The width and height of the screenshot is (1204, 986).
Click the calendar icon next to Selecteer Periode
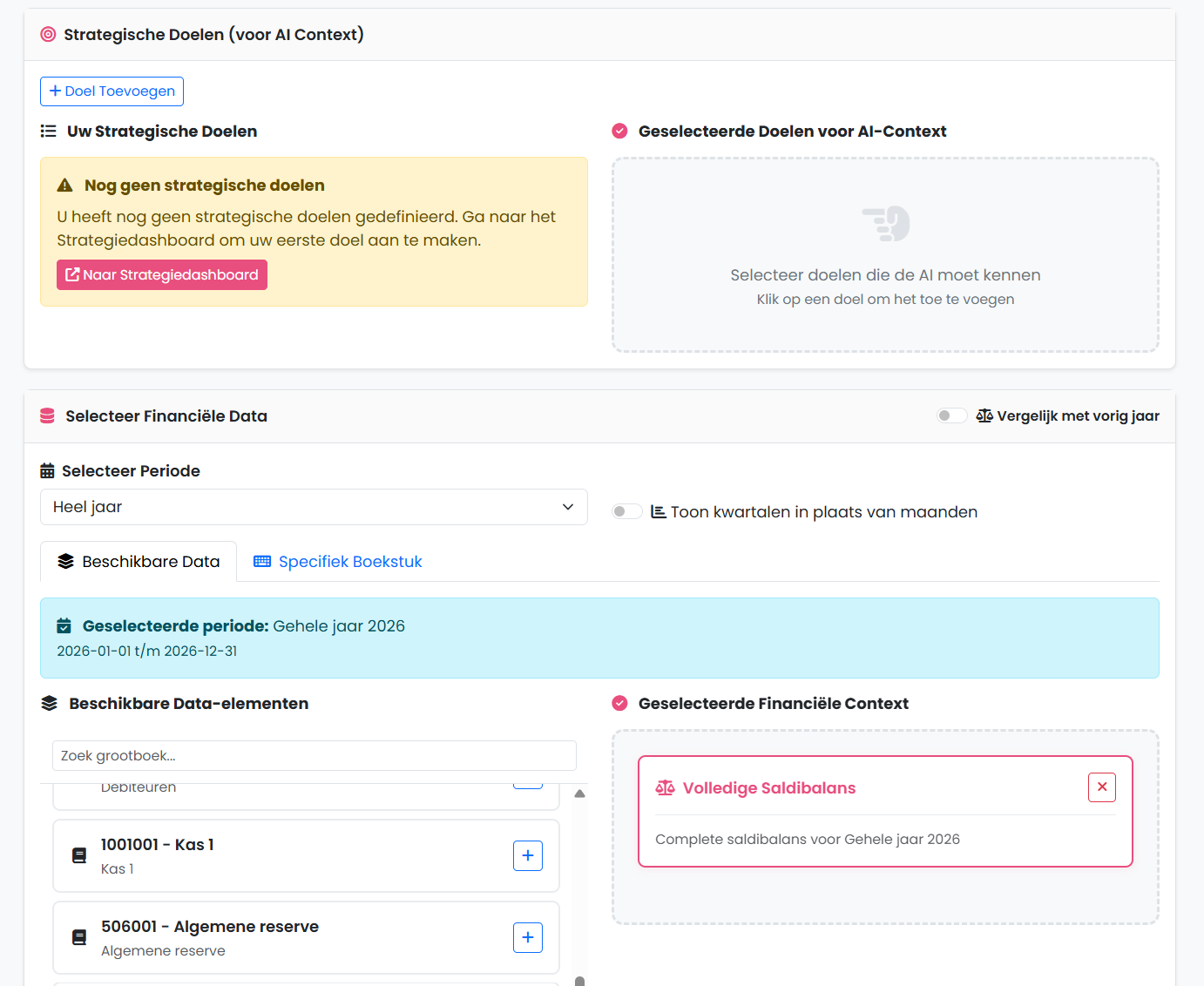(x=48, y=471)
